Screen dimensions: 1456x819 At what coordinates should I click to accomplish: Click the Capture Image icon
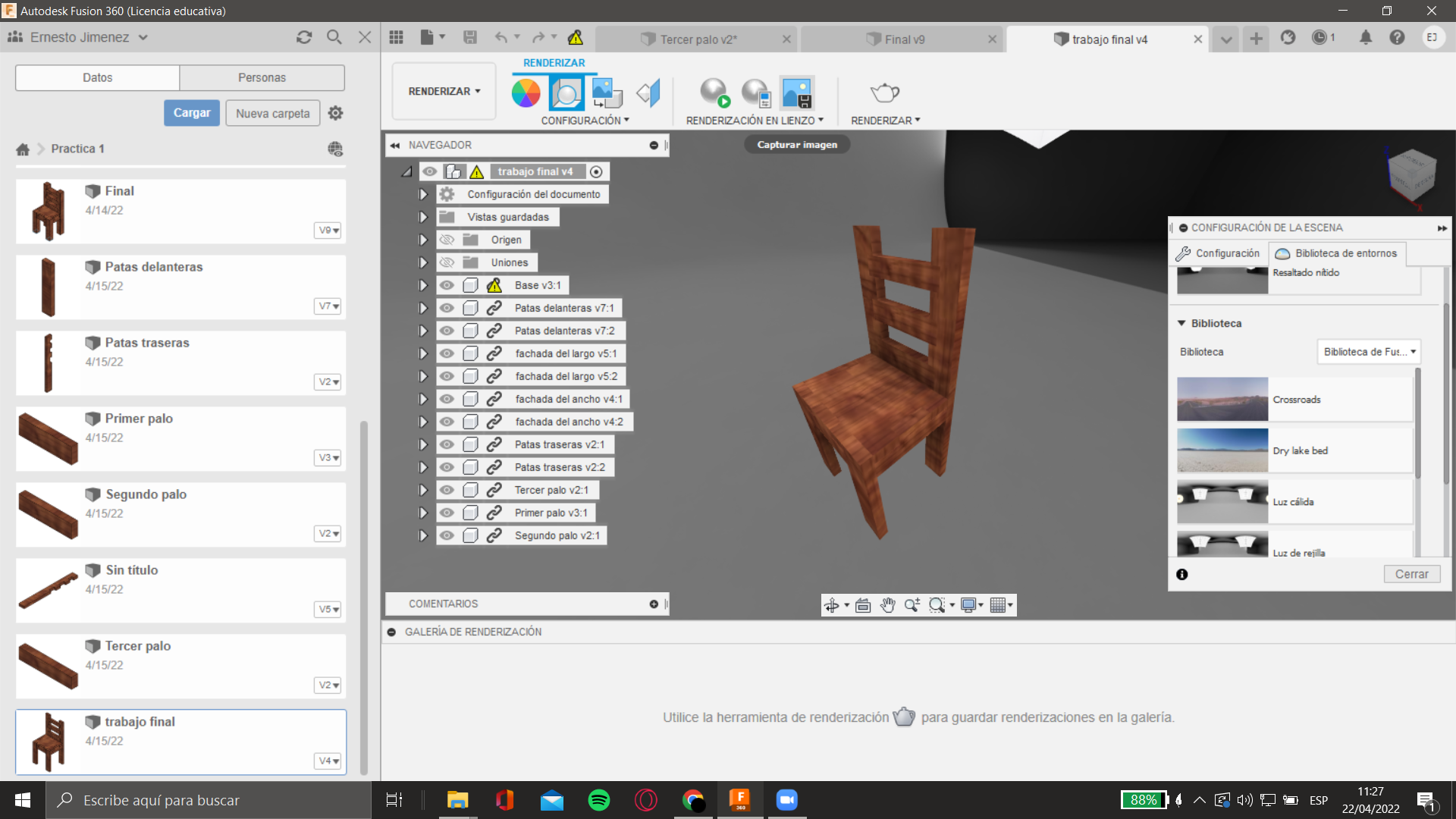pyautogui.click(x=796, y=93)
